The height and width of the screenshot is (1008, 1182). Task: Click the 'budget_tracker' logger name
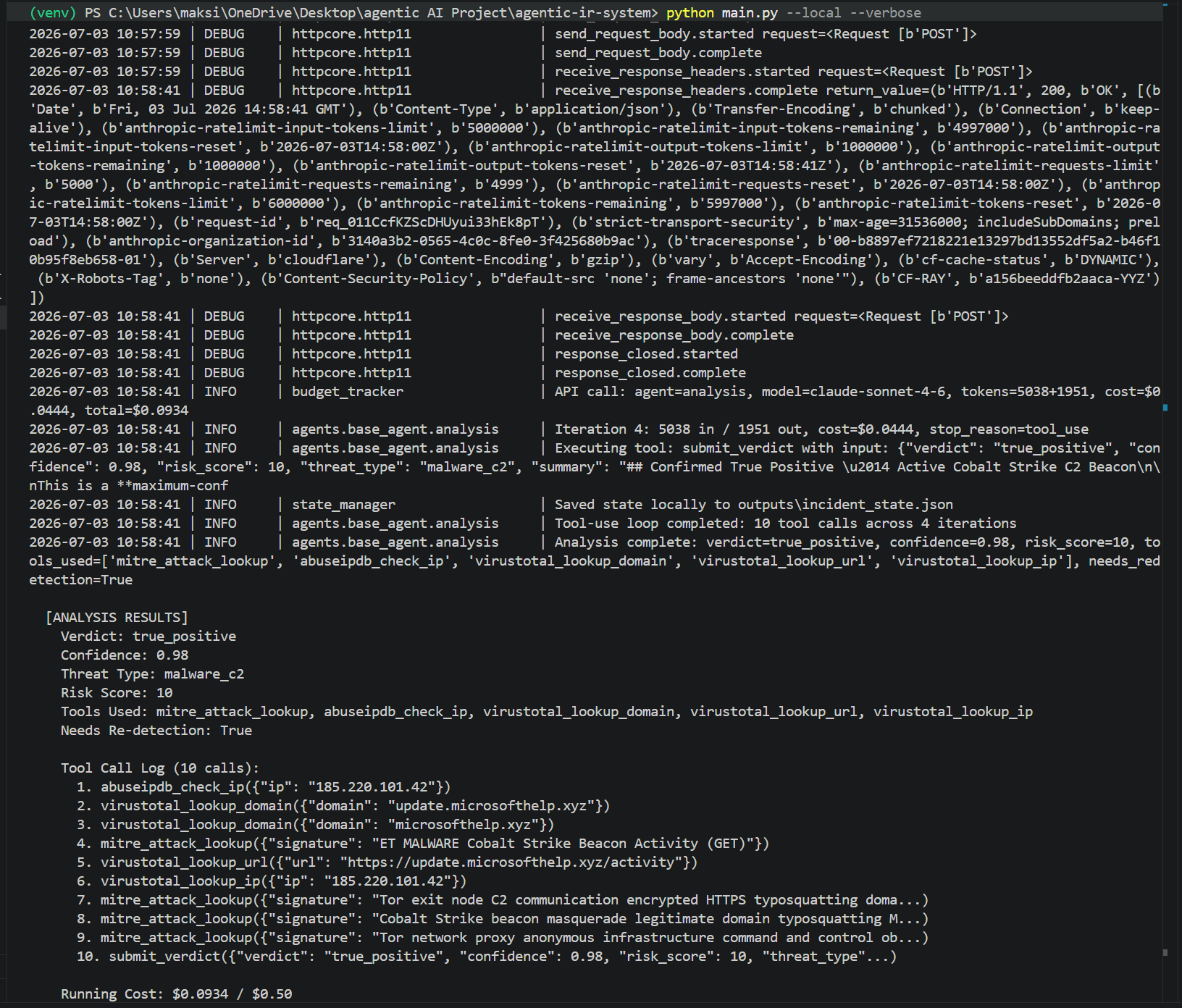[348, 391]
